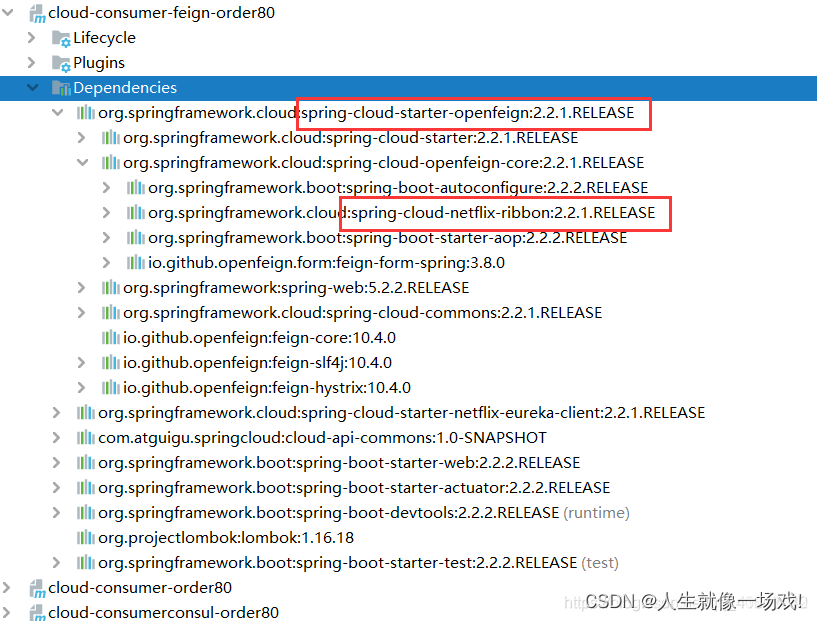The image size is (817, 621).
Task: Expand the Plugins node
Action: tap(31, 63)
